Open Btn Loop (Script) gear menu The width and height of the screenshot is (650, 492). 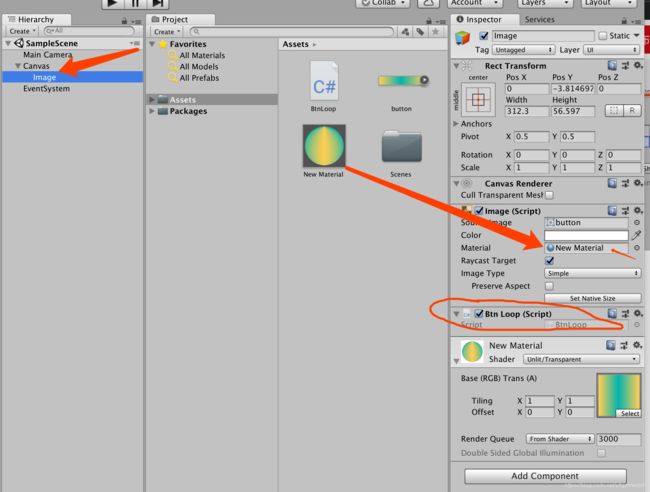tap(638, 313)
